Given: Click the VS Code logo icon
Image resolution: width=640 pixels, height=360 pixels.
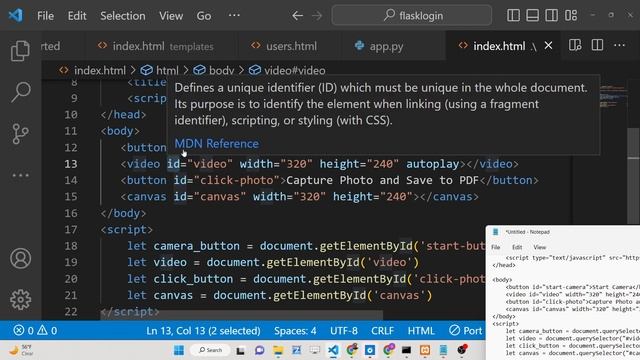Looking at the screenshot, I should [16, 16].
